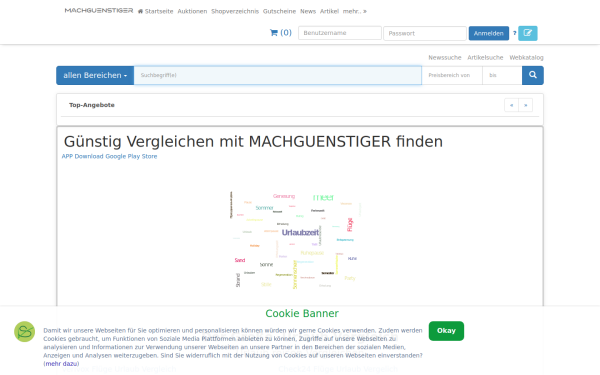
Task: Accept cookies with Okay button
Action: (x=446, y=331)
